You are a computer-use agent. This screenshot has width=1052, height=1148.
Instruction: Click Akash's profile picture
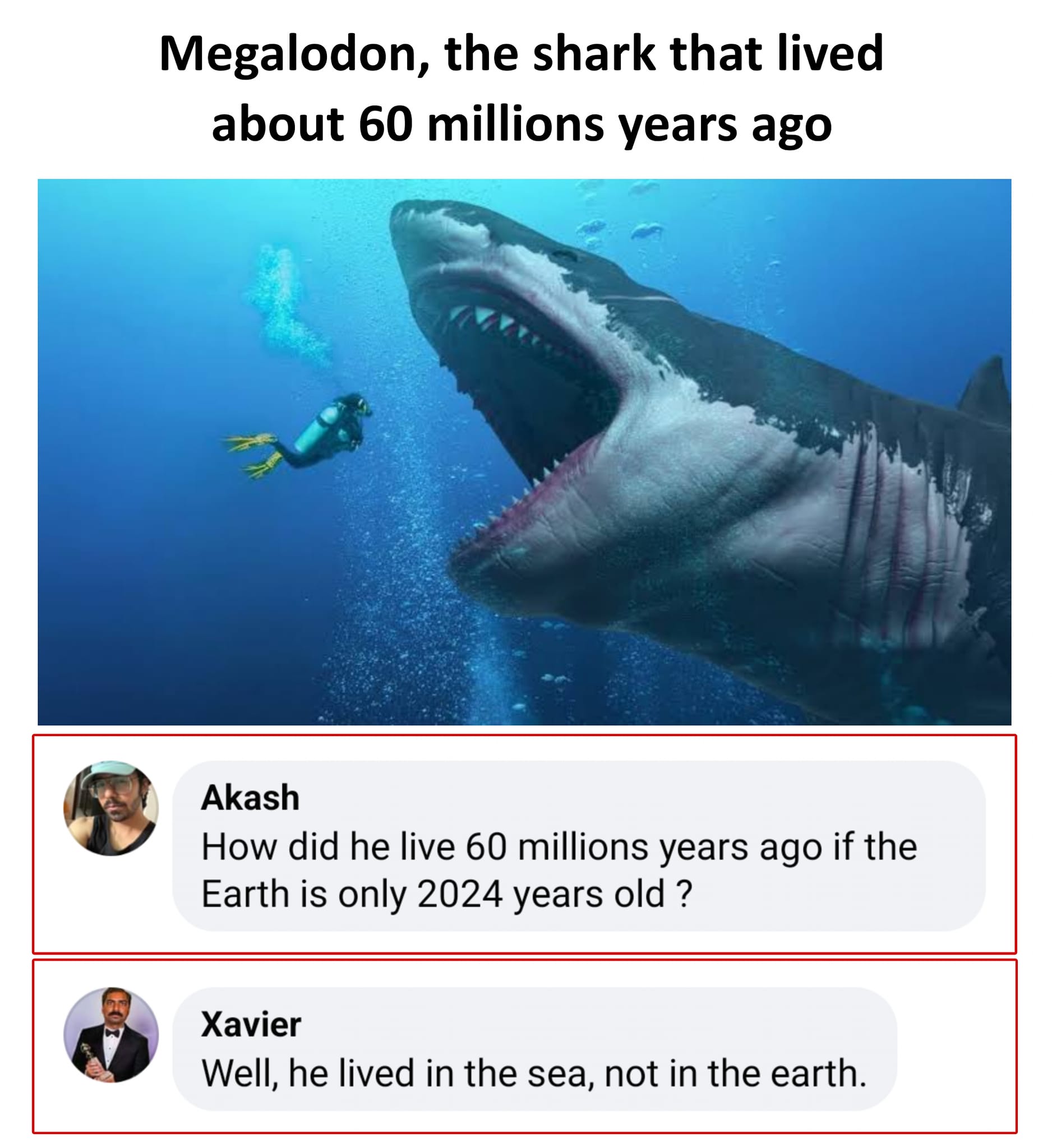tap(110, 808)
